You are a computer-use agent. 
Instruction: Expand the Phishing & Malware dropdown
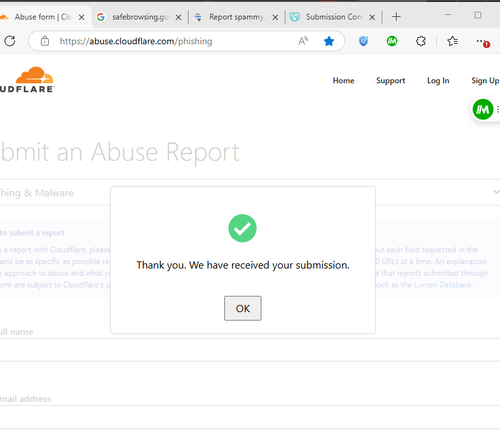point(250,193)
